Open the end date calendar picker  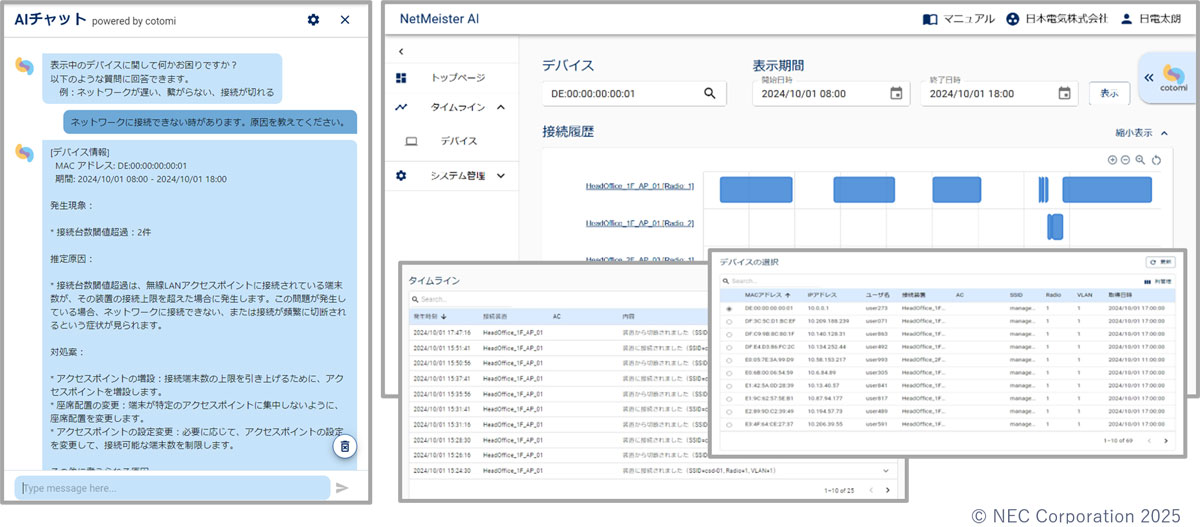click(1064, 94)
